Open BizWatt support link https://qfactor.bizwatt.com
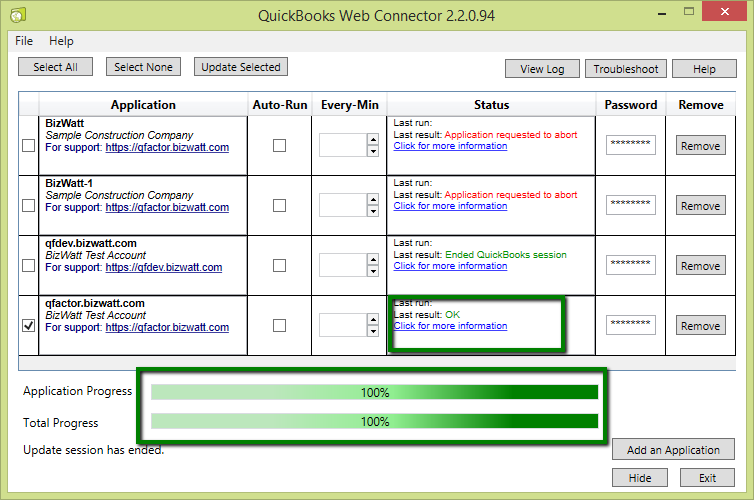 point(167,147)
